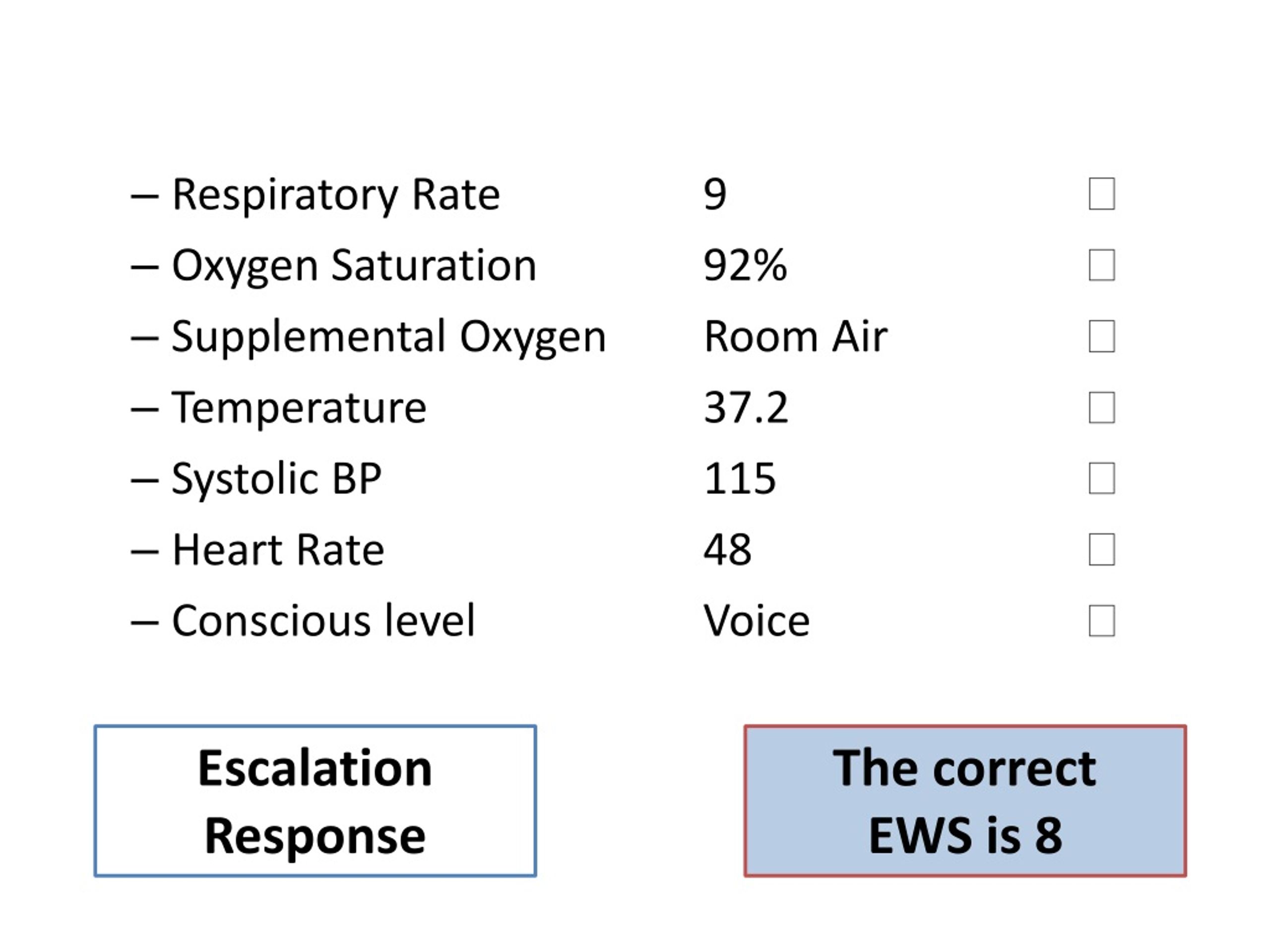
Task: Click the Conscious level label
Action: coord(323,621)
